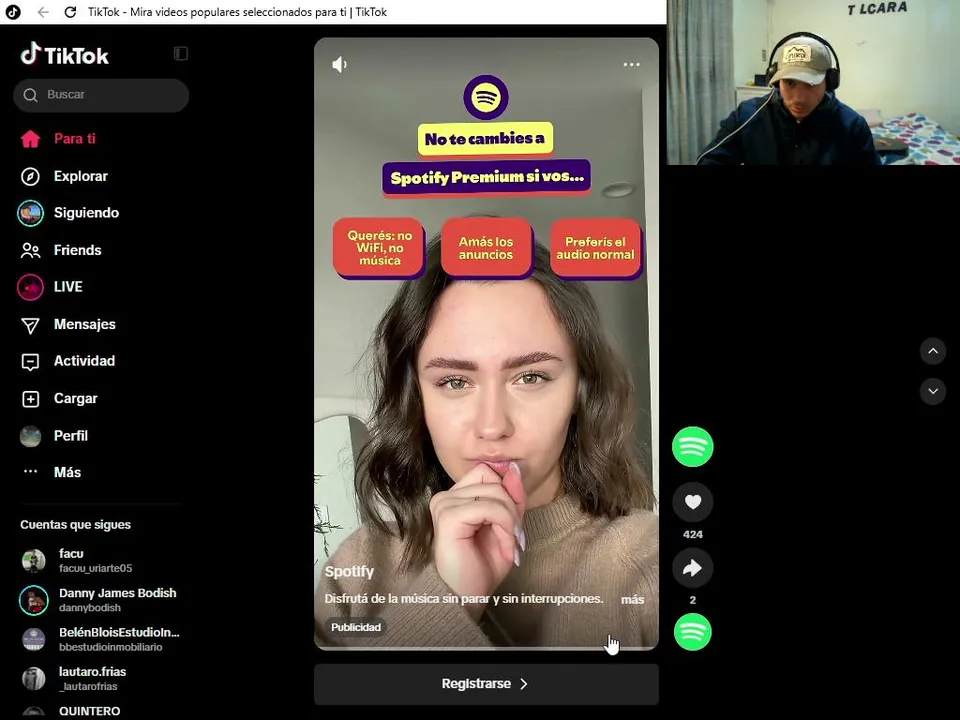Go to the next video with down arrow

click(x=932, y=391)
